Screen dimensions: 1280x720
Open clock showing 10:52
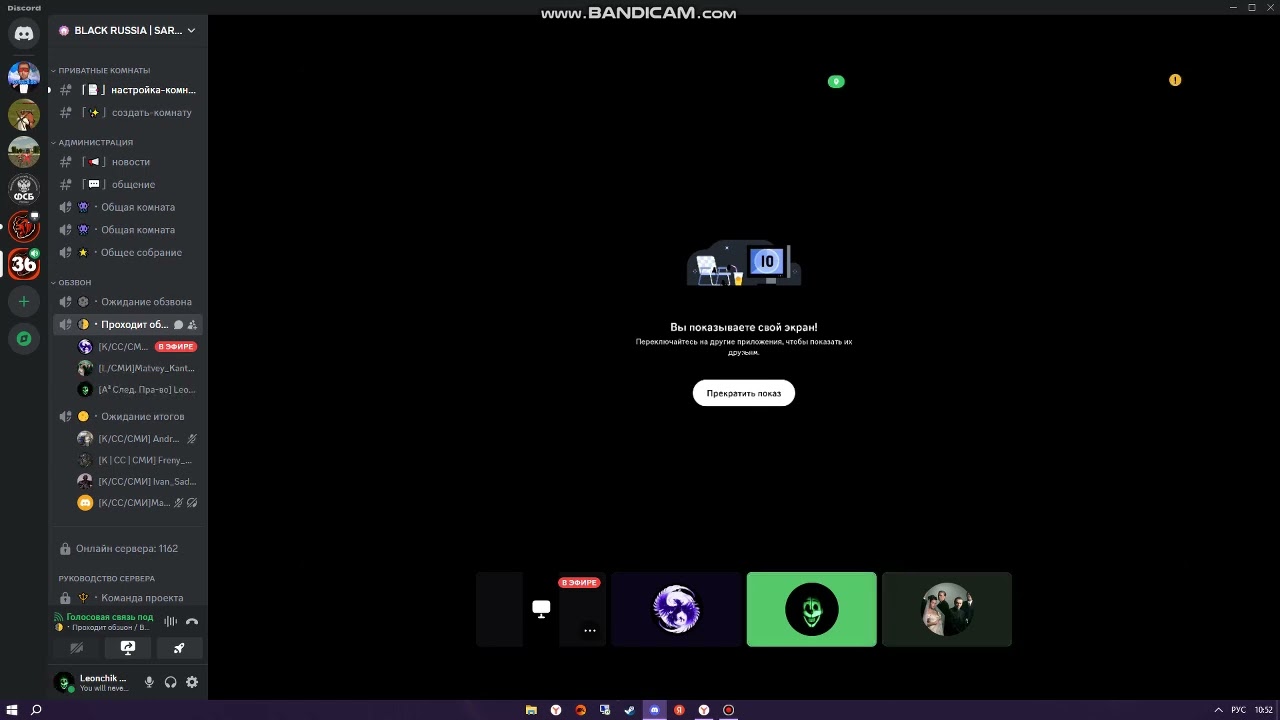pyautogui.click(x=1264, y=710)
